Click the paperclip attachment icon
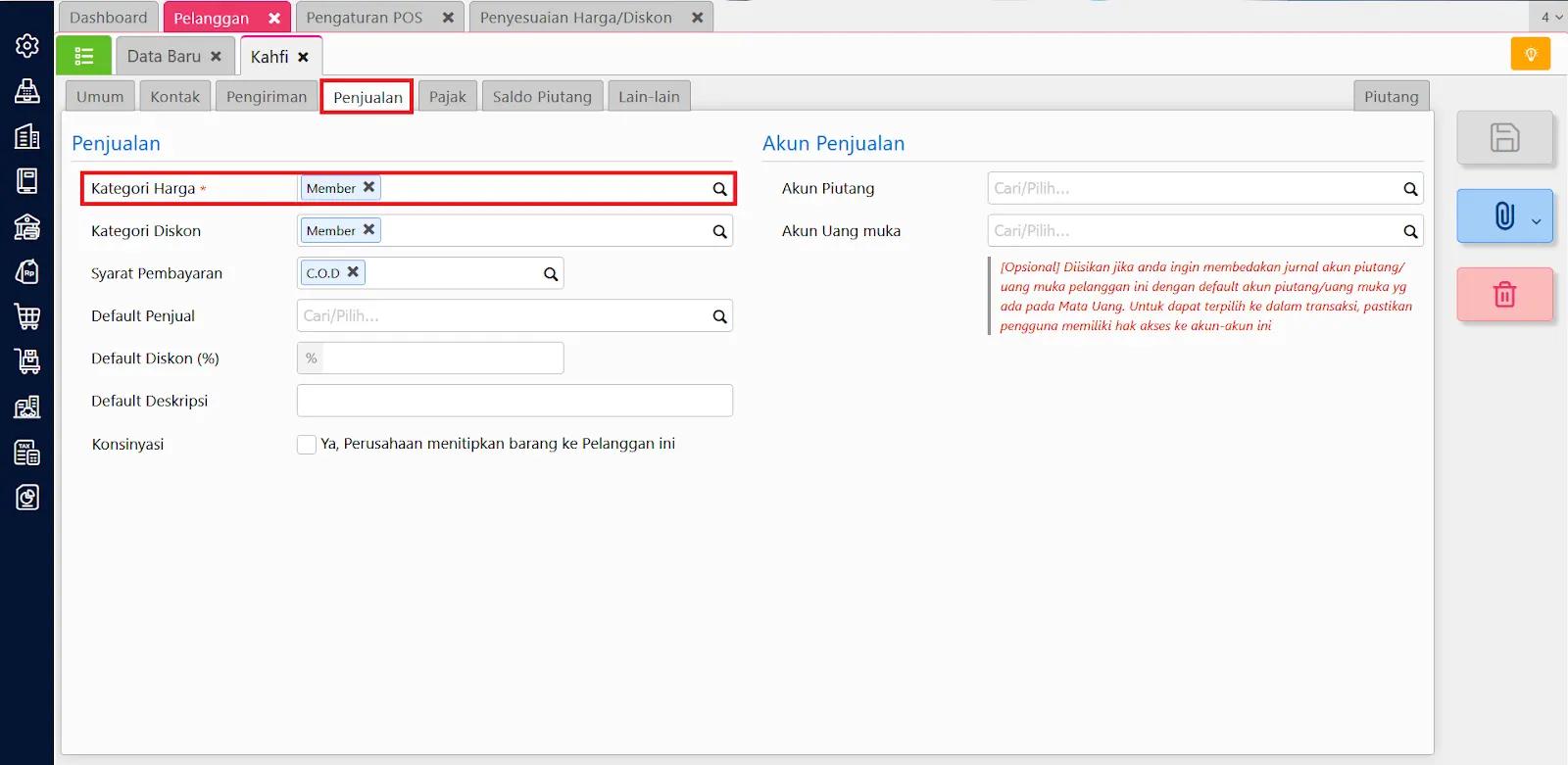 coord(1503,215)
